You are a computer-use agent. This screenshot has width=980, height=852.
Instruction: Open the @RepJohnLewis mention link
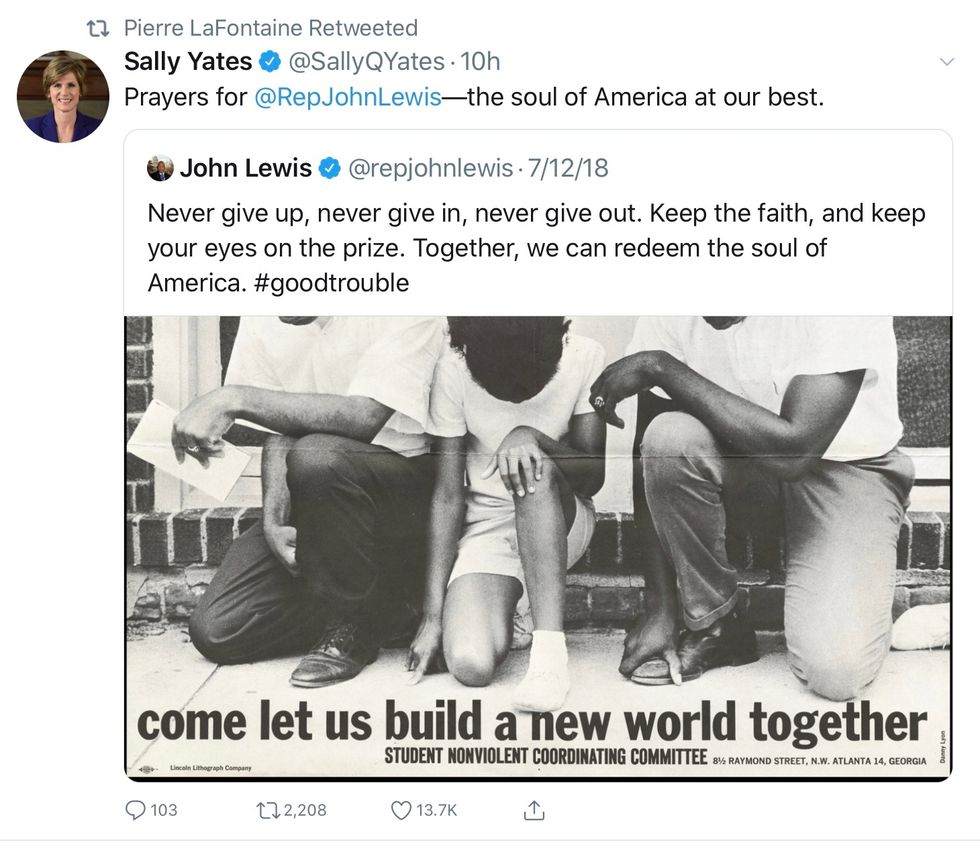348,99
